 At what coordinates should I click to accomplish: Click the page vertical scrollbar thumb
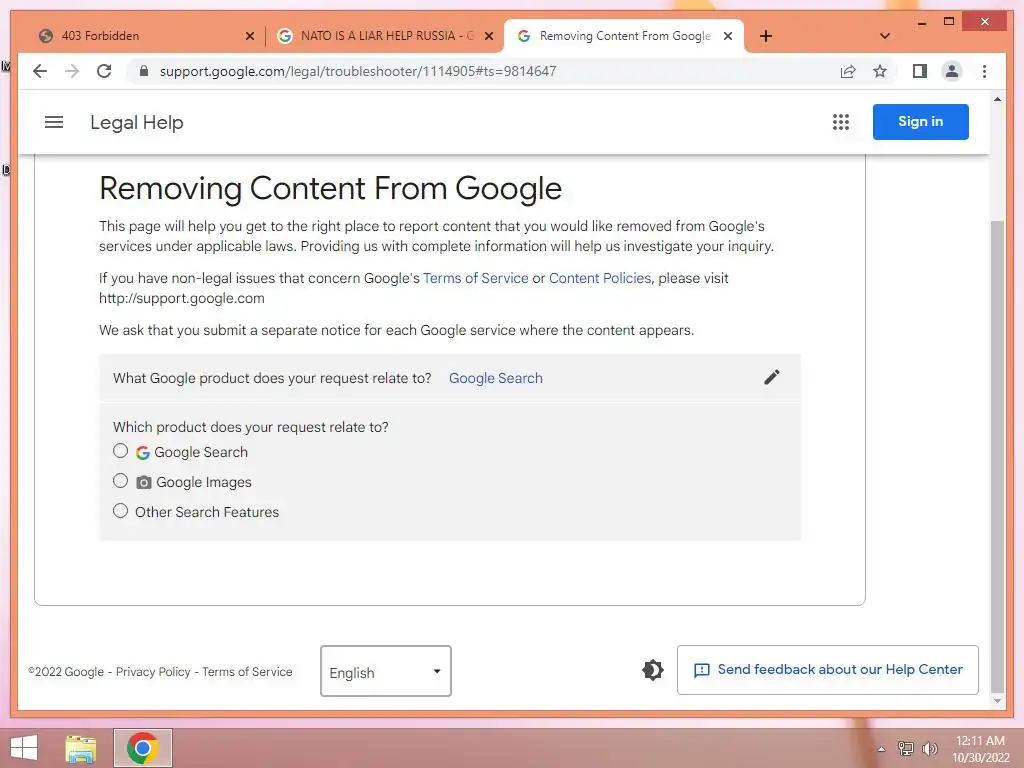pyautogui.click(x=997, y=456)
